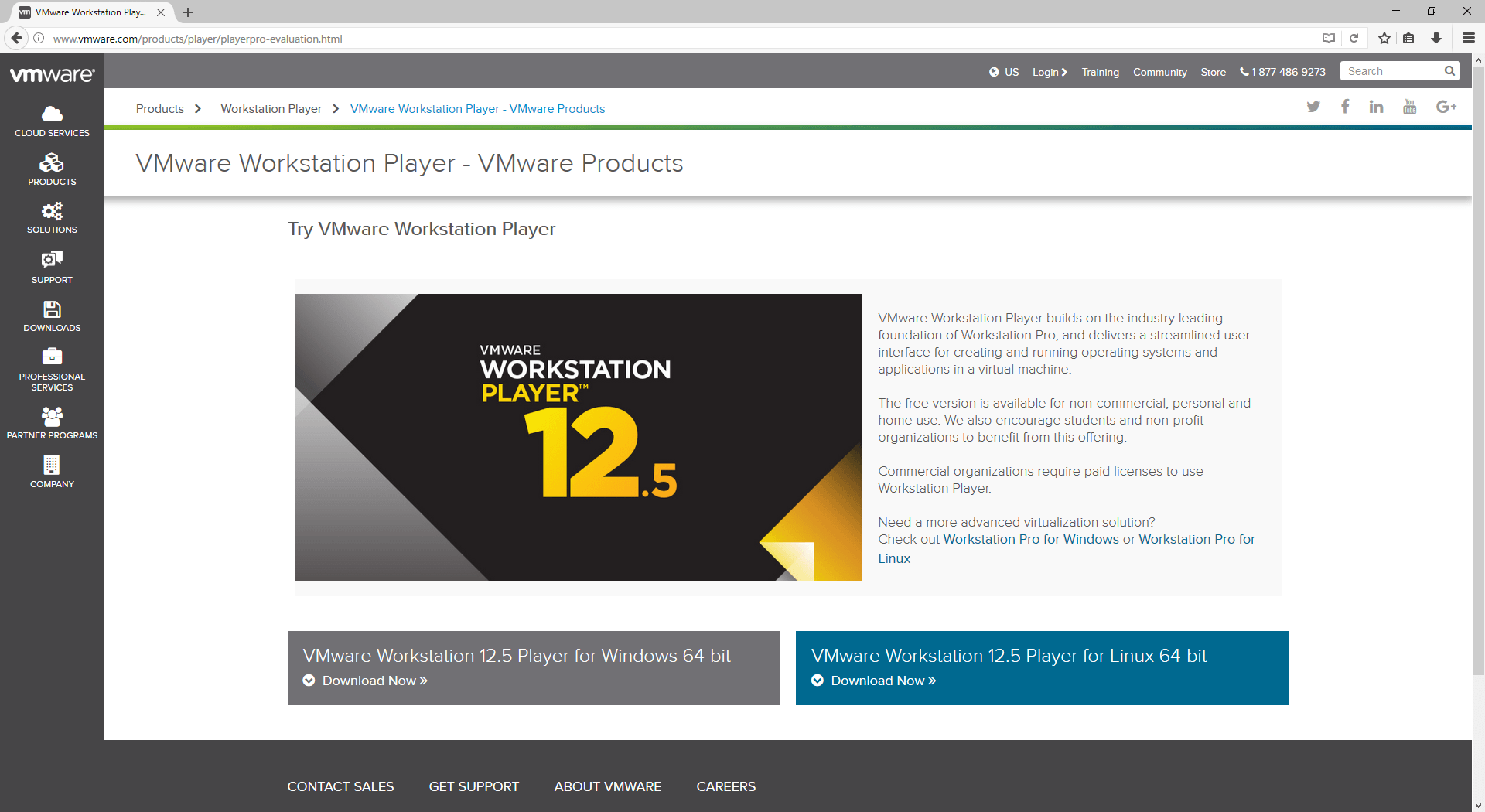This screenshot has width=1485, height=812.
Task: Open the US region selector
Action: click(1003, 72)
